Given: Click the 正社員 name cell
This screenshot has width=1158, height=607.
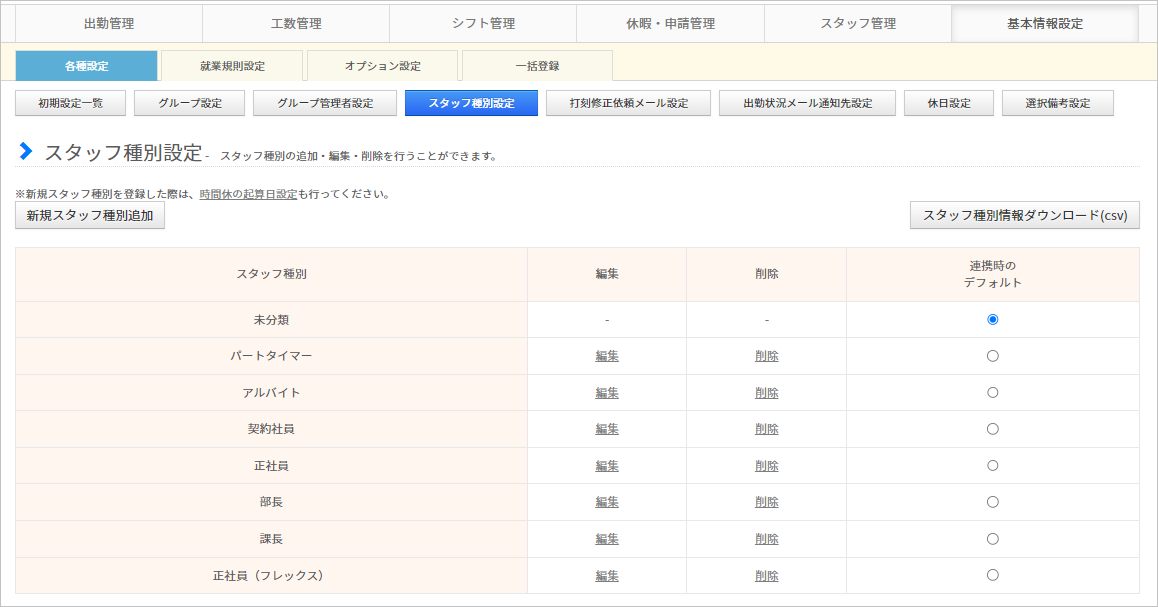Looking at the screenshot, I should pos(271,466).
